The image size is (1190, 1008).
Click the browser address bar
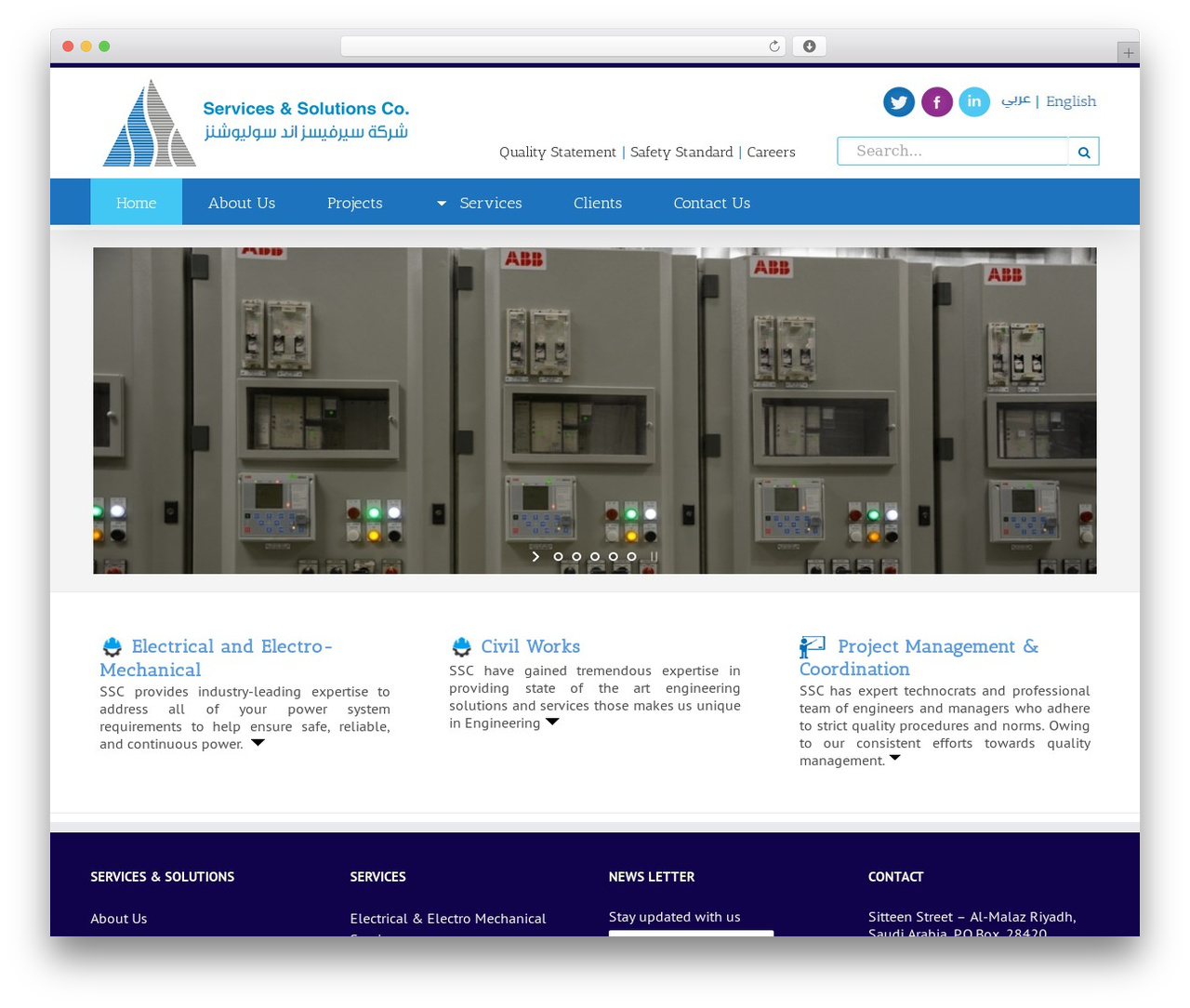click(x=563, y=46)
